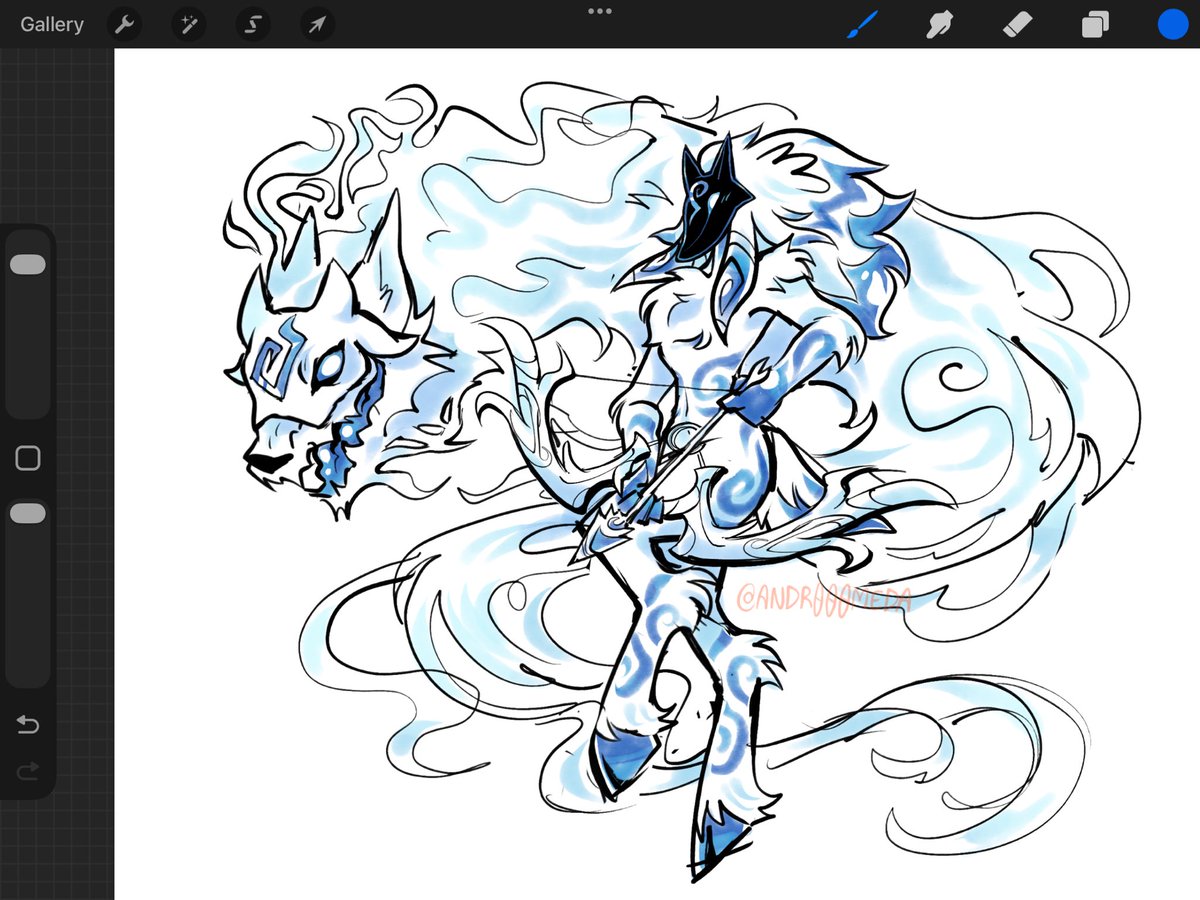
Task: Tap the three-dot multitasking control at top
Action: coord(600,10)
